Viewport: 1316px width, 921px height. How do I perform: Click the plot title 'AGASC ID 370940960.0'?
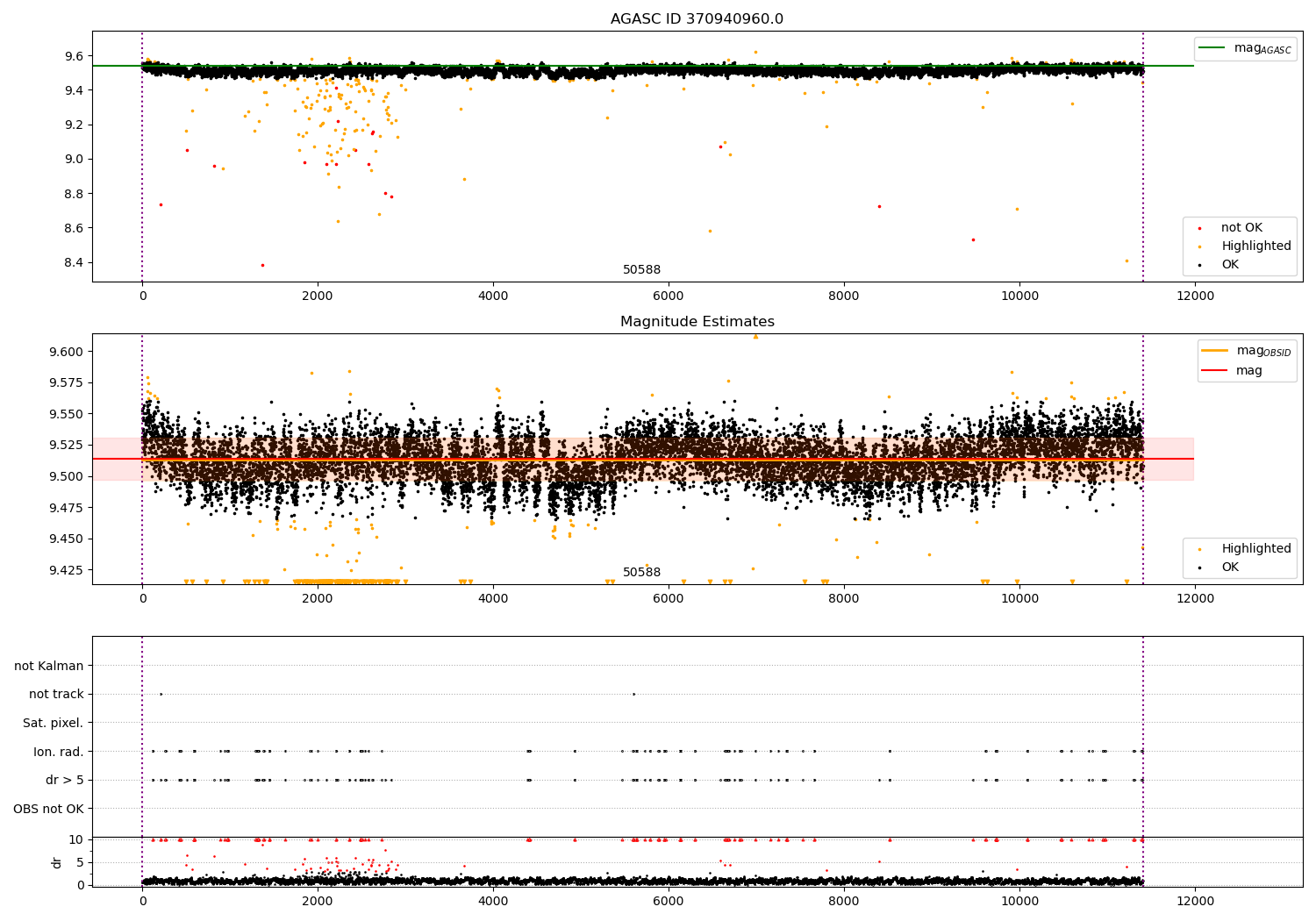pyautogui.click(x=697, y=18)
